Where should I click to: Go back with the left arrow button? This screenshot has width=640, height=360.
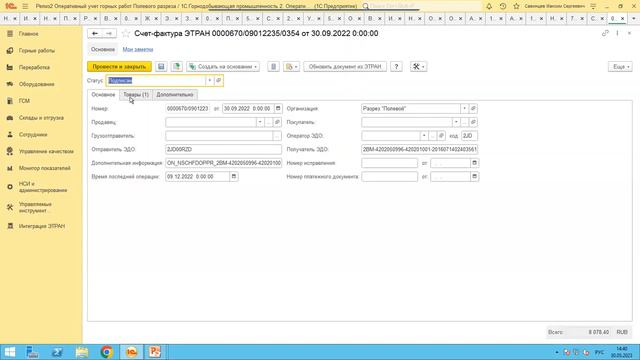(95, 33)
